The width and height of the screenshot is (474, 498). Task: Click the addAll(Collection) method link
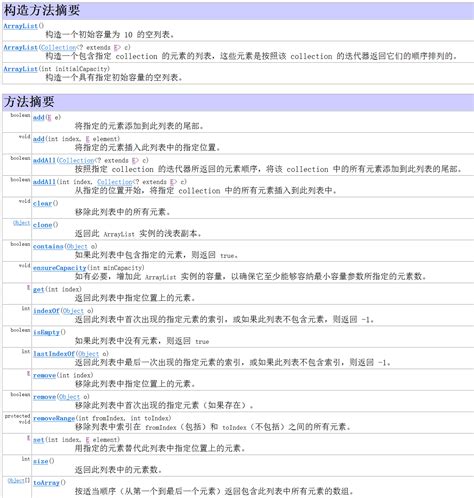point(44,160)
